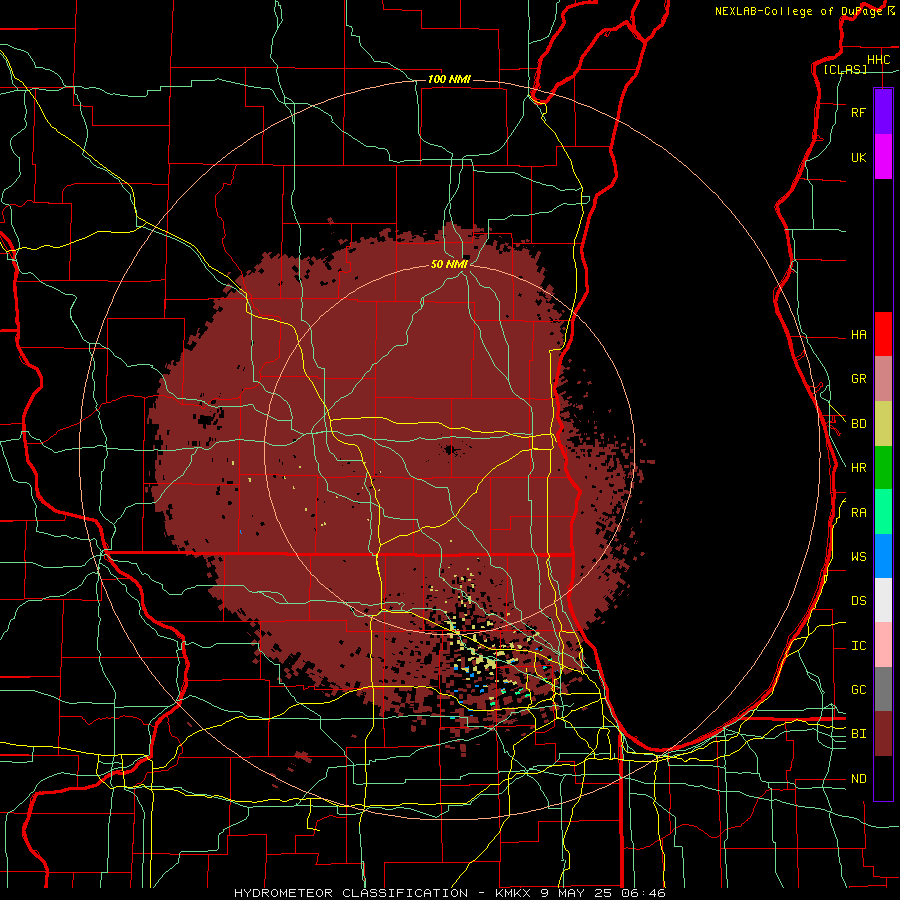Click the RF purple legend swatch
This screenshot has height=900, width=900.
coord(883,112)
